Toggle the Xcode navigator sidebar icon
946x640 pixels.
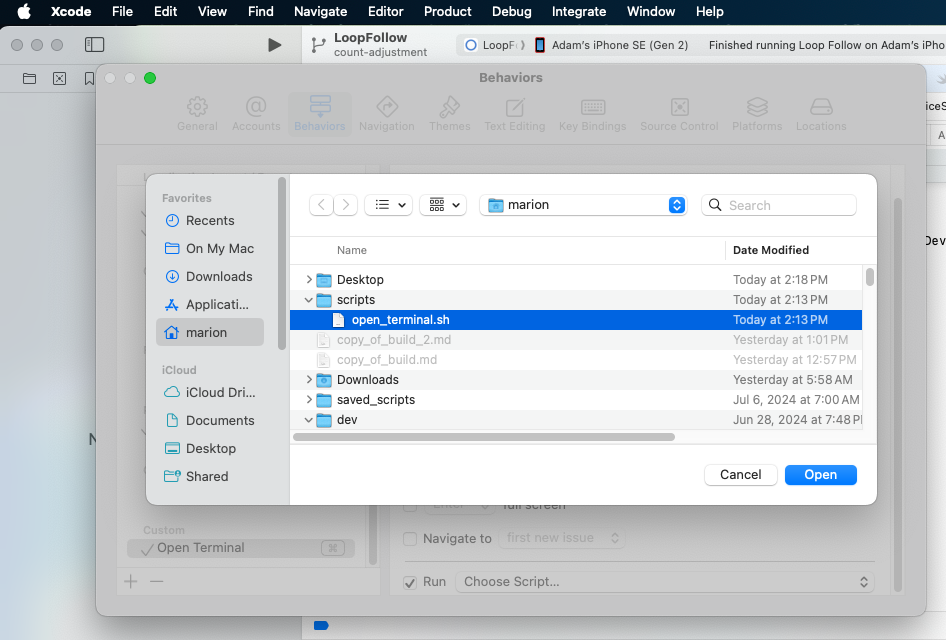coord(94,45)
